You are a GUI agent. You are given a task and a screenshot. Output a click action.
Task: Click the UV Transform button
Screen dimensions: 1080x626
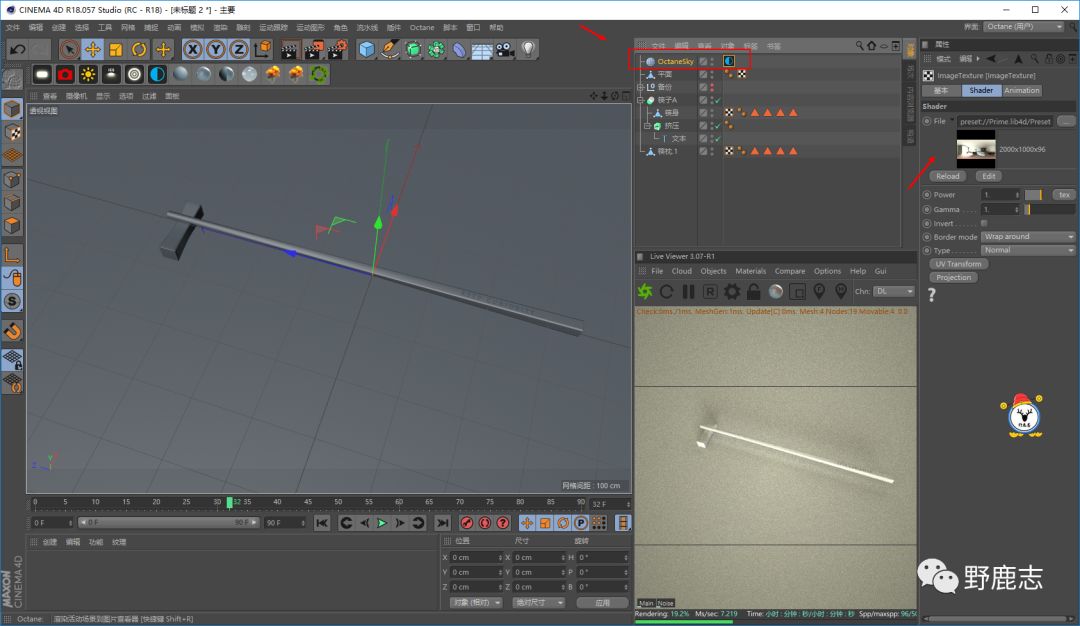(957, 264)
